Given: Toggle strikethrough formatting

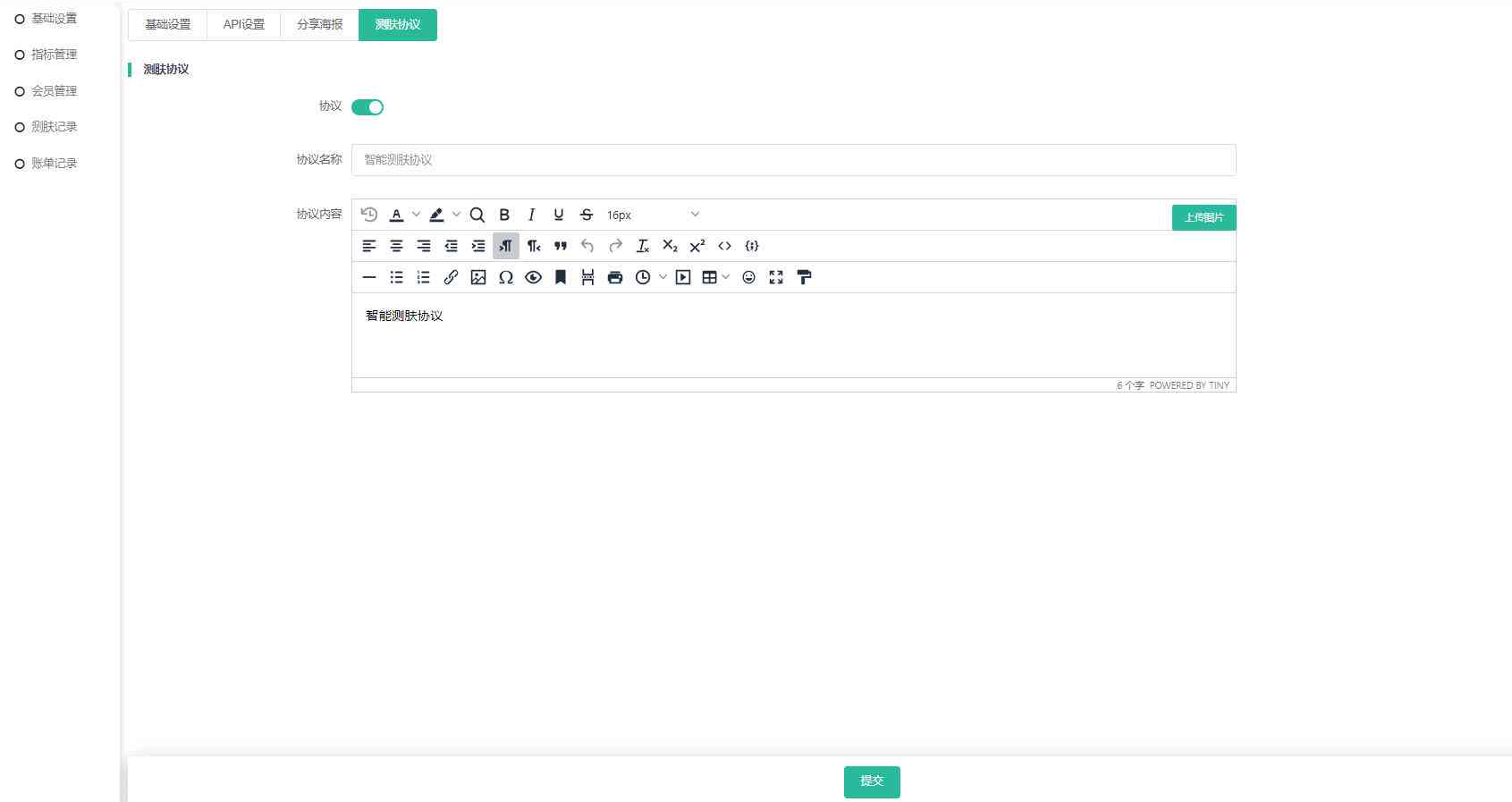Looking at the screenshot, I should (587, 215).
